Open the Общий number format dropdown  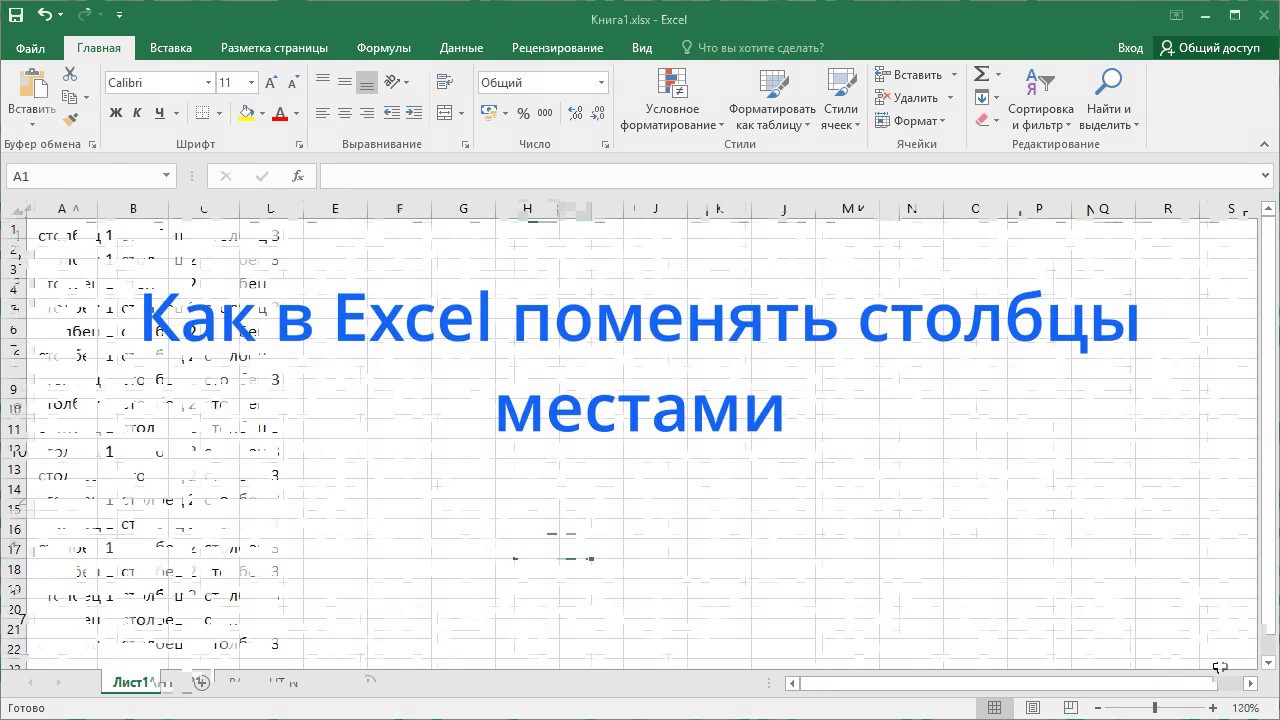tap(601, 83)
